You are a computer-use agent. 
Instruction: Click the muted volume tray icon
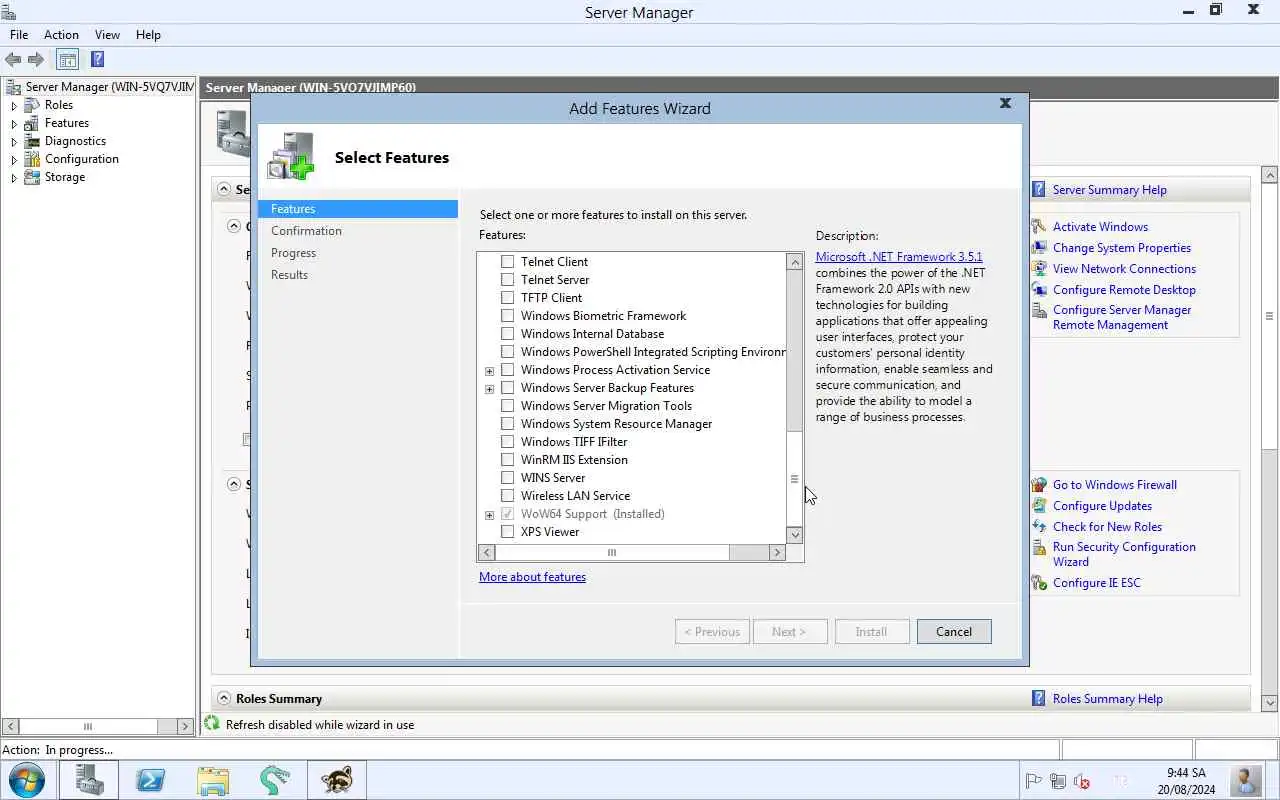(1081, 781)
